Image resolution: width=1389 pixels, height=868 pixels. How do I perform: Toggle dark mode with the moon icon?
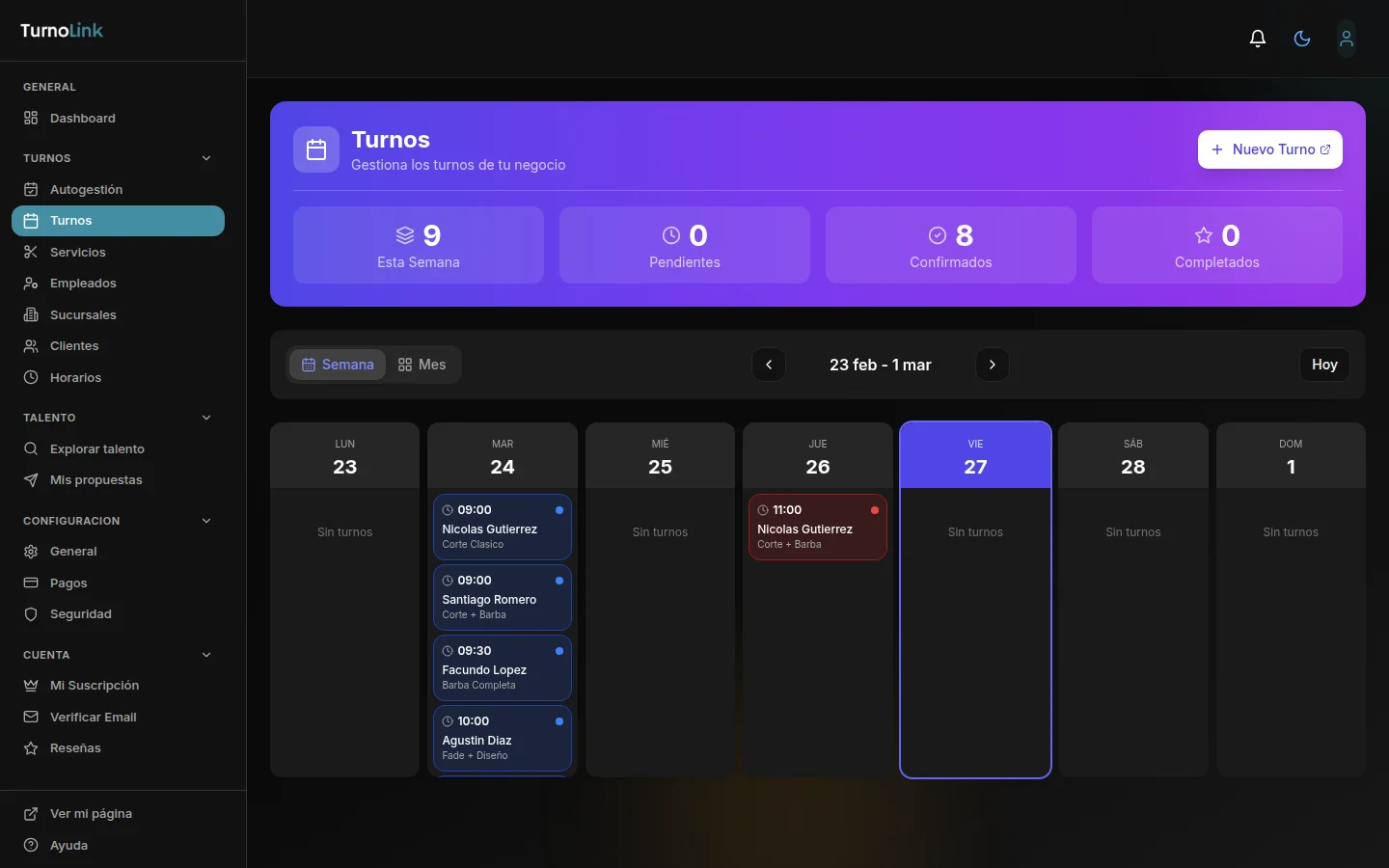(1301, 39)
